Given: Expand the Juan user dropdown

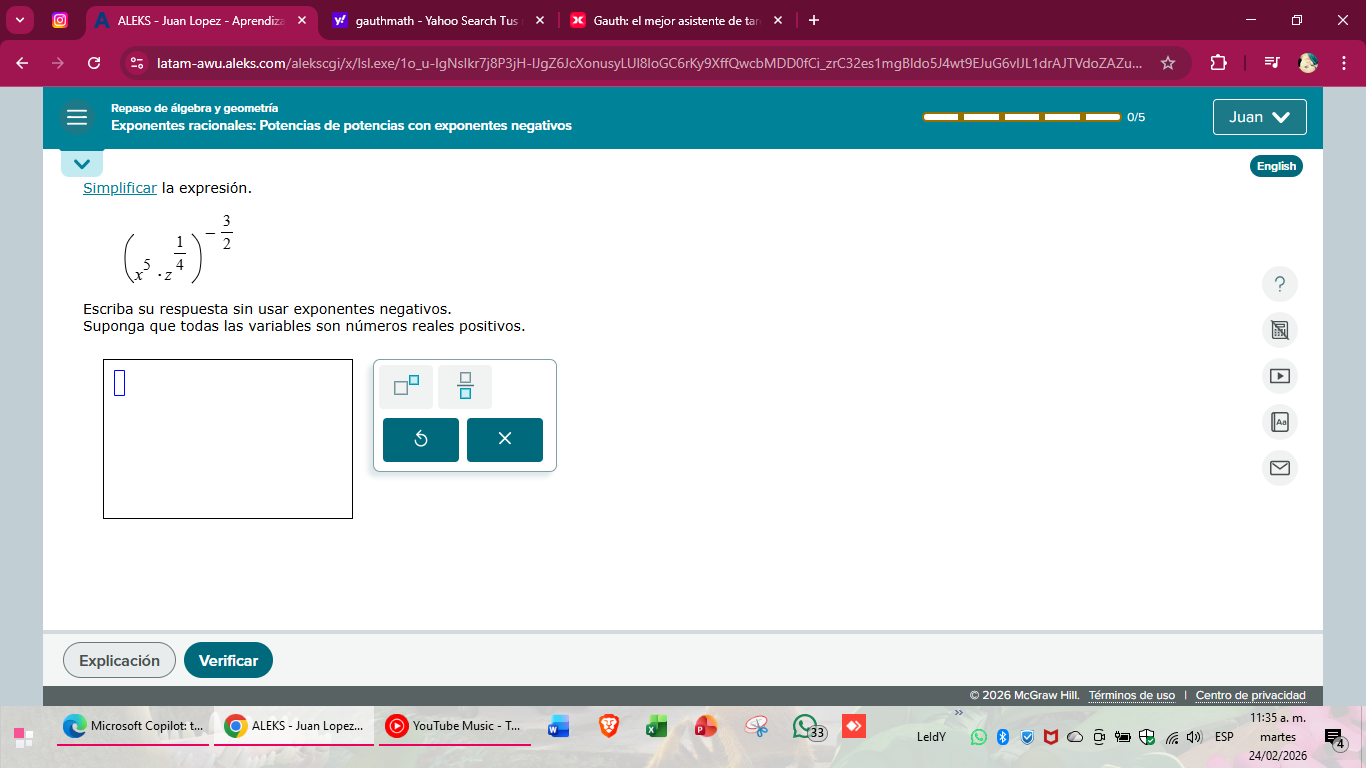Looking at the screenshot, I should tap(1259, 117).
